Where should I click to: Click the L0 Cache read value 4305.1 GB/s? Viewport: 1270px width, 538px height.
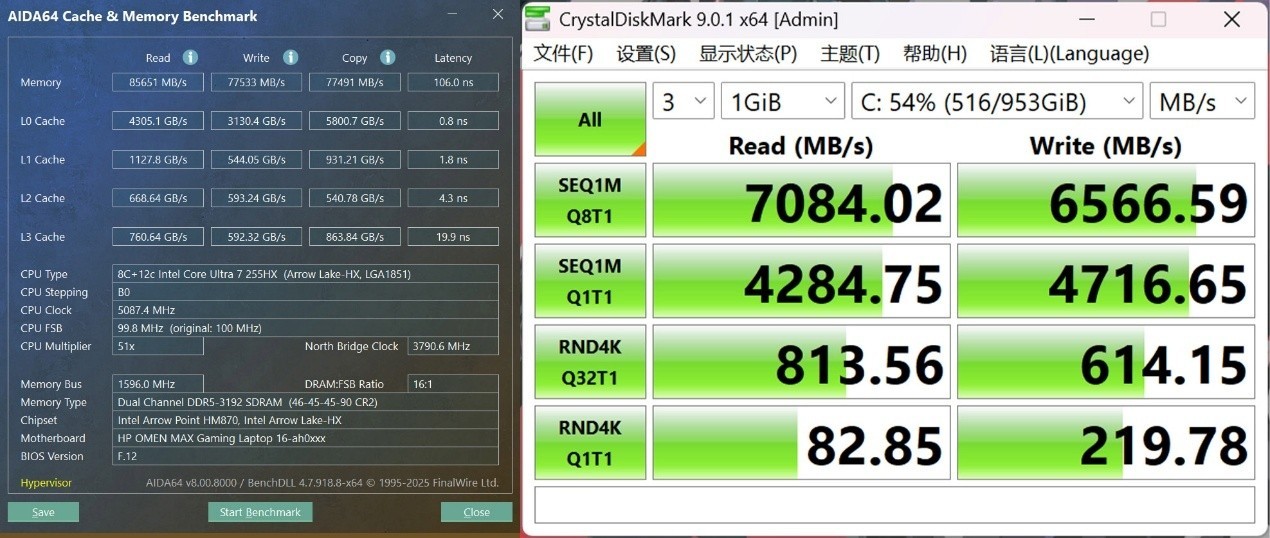158,121
